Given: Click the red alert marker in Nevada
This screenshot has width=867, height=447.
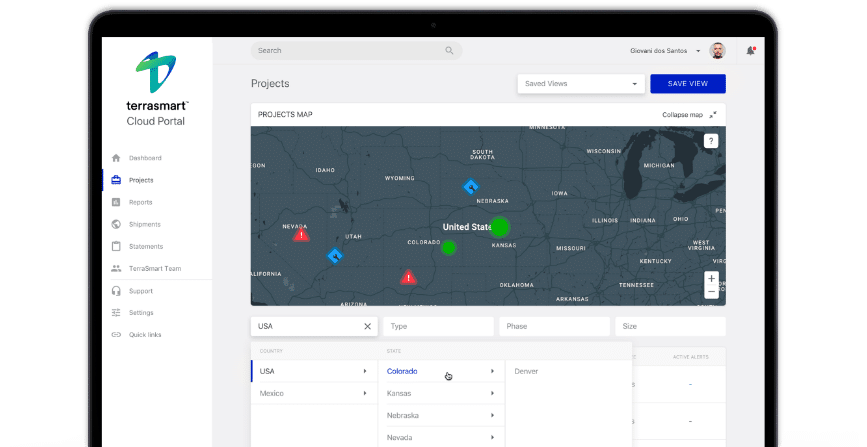Looking at the screenshot, I should pyautogui.click(x=301, y=234).
